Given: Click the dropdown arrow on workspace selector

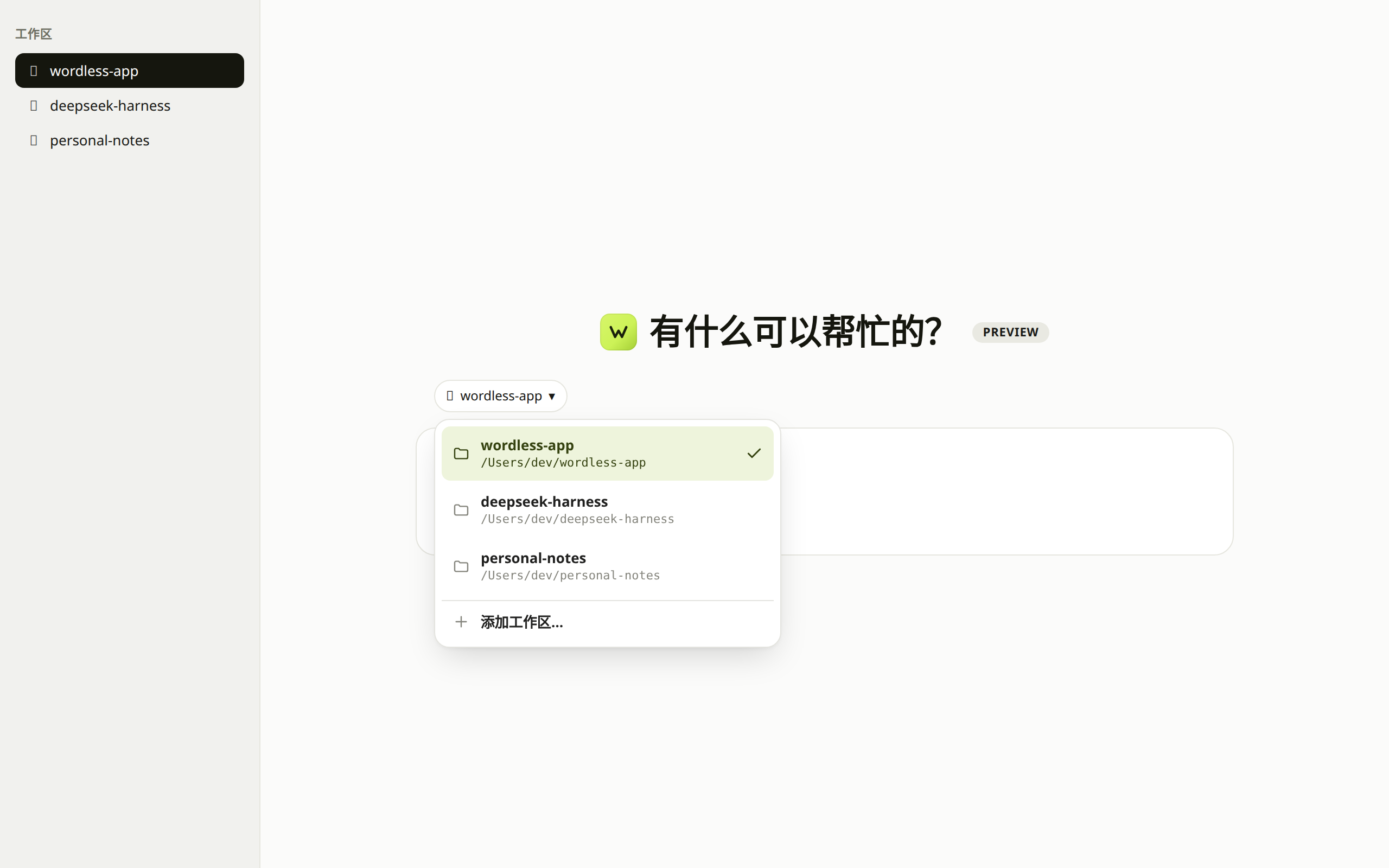Looking at the screenshot, I should 552,396.
